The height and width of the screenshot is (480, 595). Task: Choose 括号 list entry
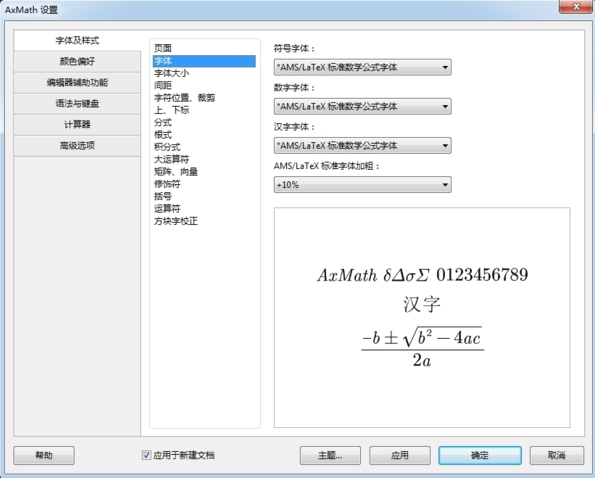point(204,196)
